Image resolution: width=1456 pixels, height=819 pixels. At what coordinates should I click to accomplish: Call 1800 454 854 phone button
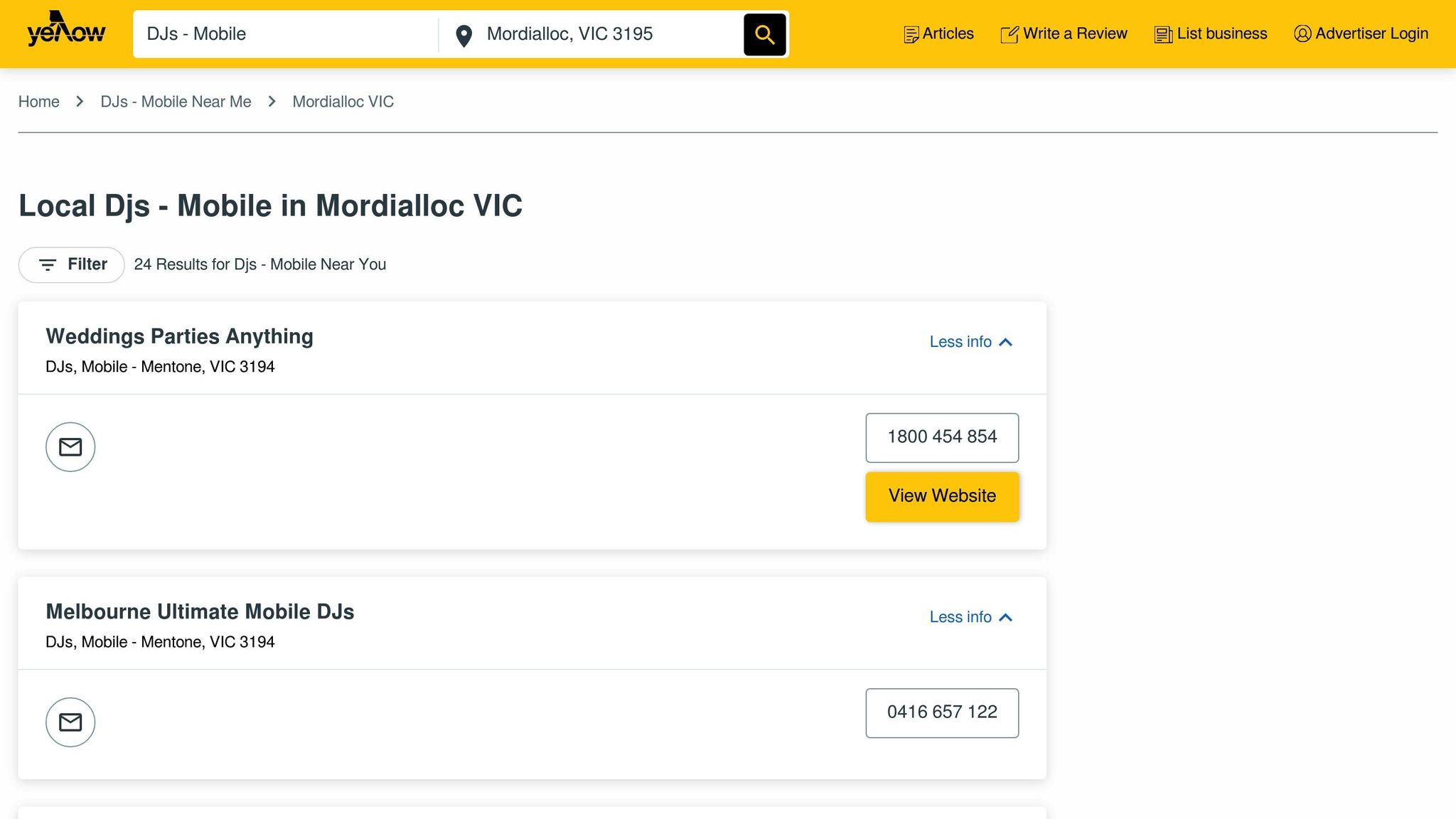(942, 437)
